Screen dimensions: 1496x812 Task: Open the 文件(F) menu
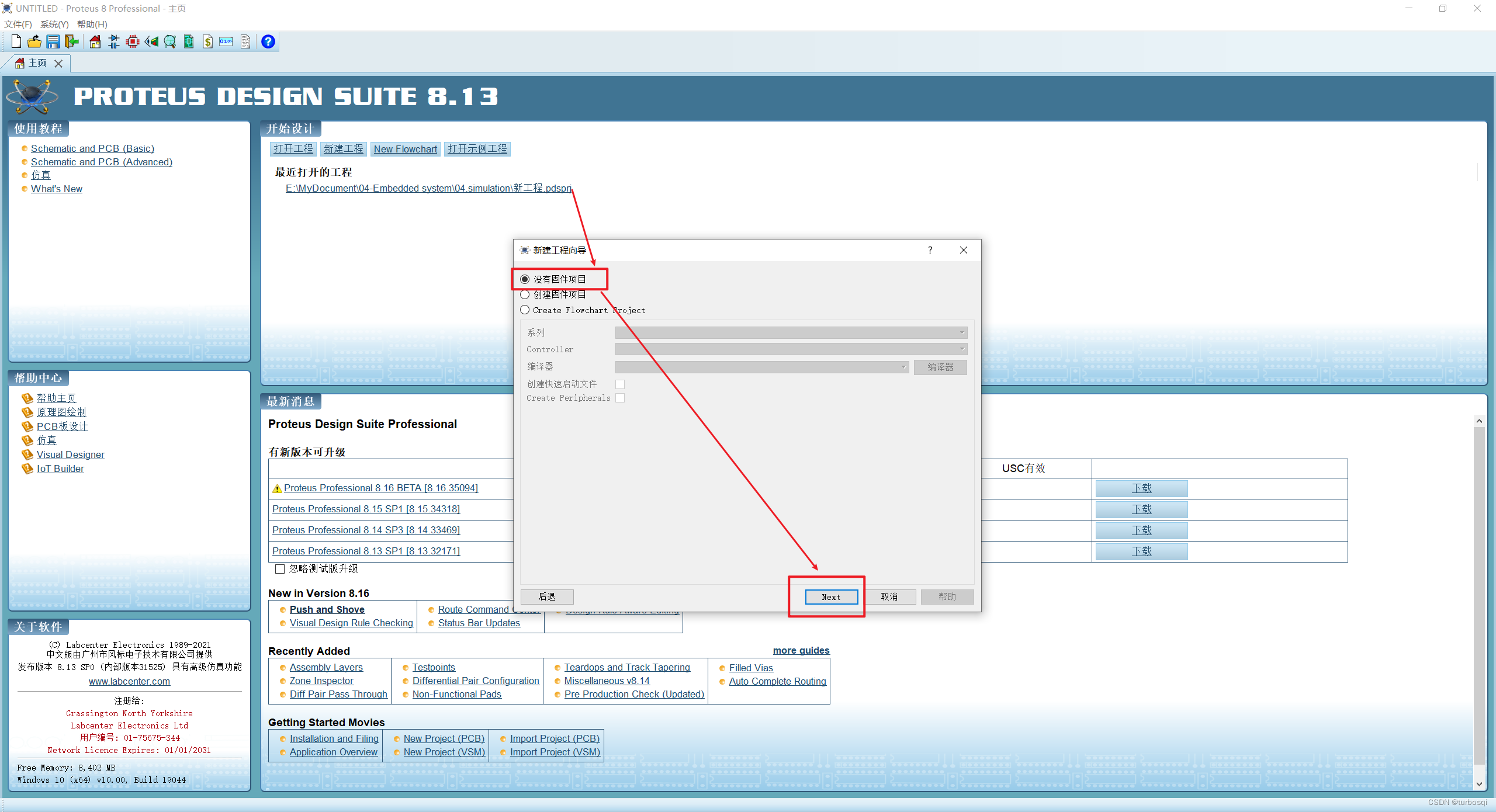click(18, 25)
